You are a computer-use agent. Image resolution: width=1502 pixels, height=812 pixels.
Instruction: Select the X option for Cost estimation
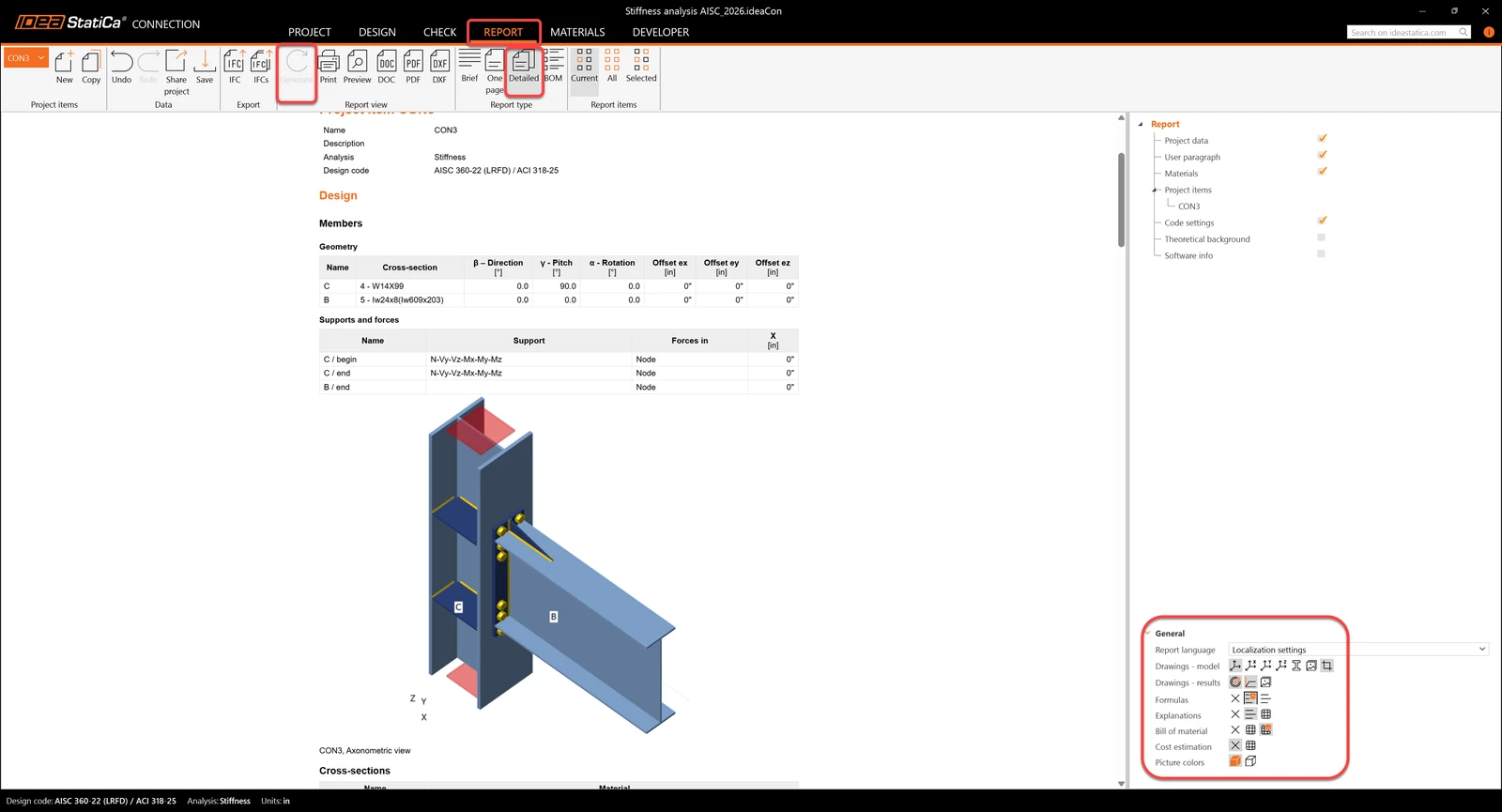(x=1235, y=745)
